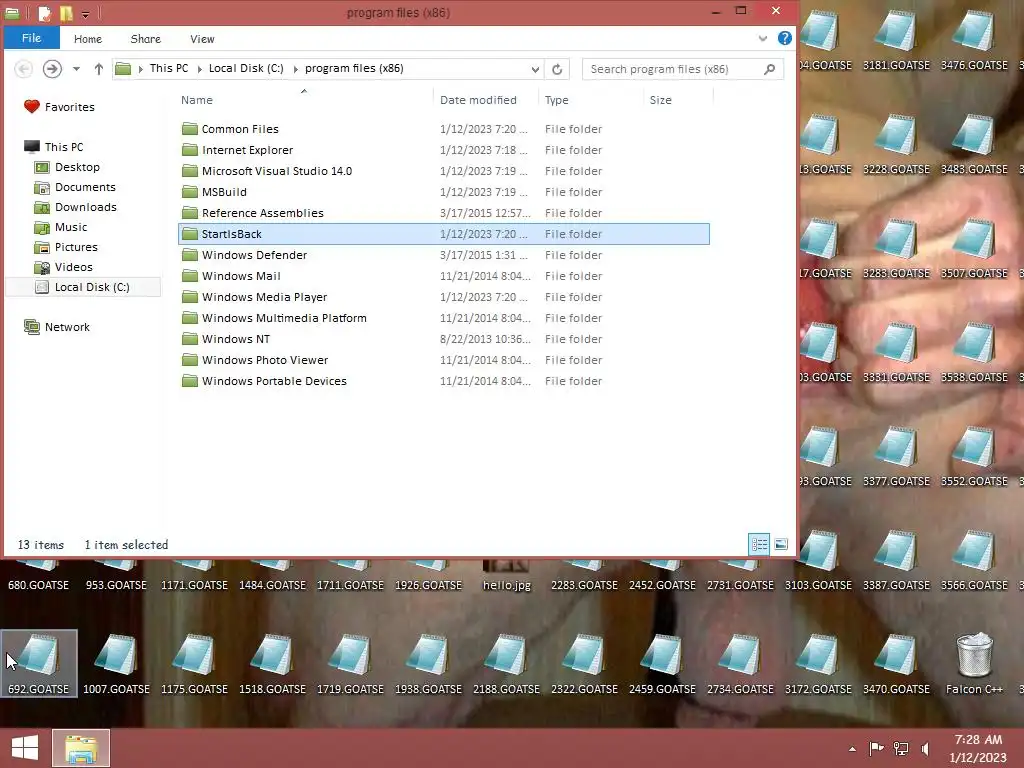Switch to Details view layout
1024x768 pixels.
pos(760,544)
